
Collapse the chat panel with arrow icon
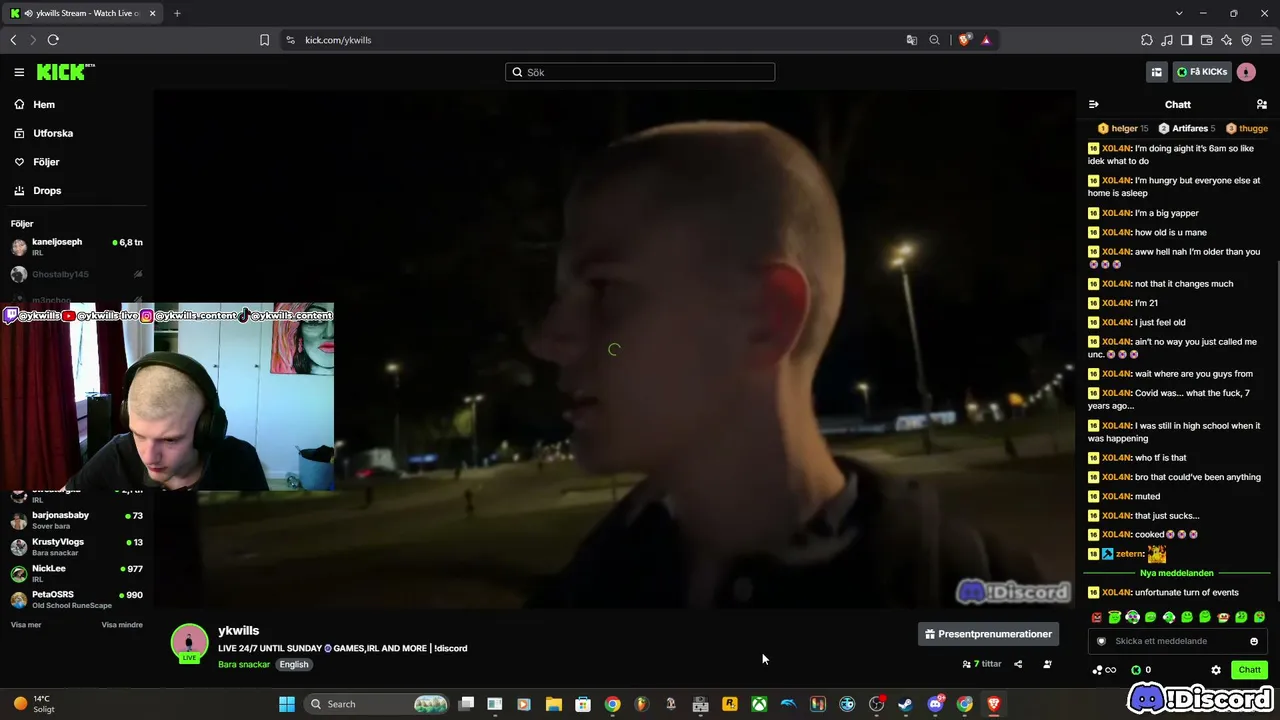pos(1094,104)
